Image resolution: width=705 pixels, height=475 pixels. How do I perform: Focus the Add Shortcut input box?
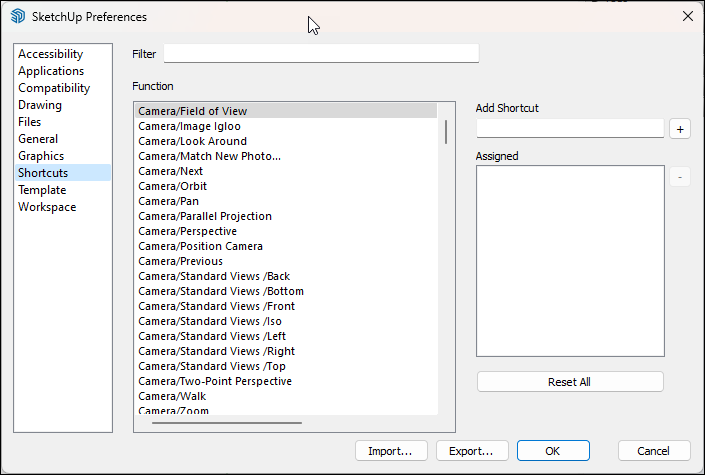click(570, 129)
